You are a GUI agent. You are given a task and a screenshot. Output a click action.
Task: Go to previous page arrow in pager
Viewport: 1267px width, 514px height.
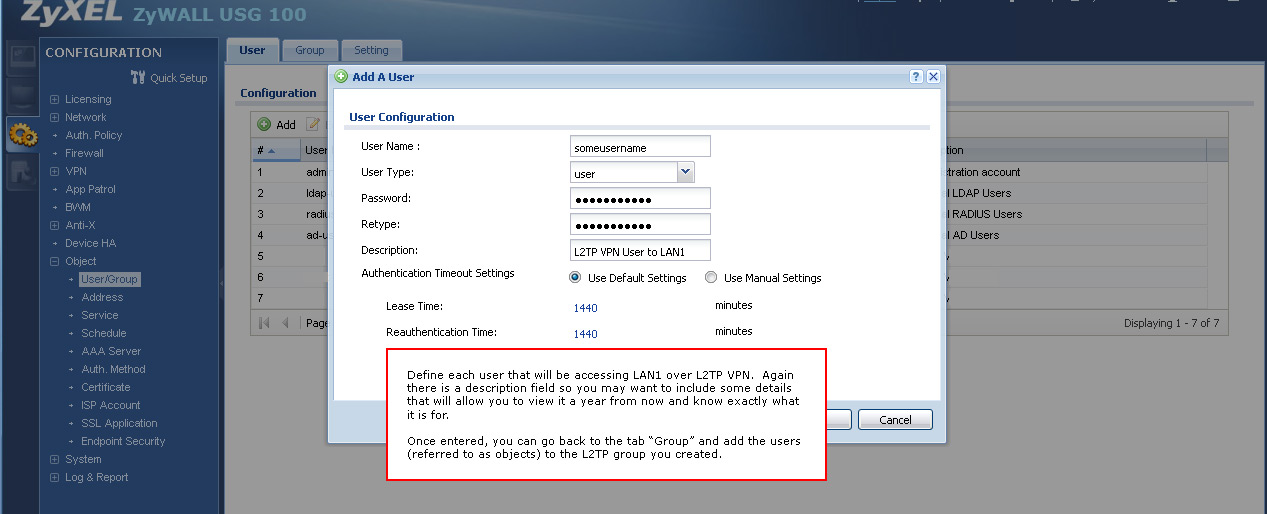(x=286, y=323)
